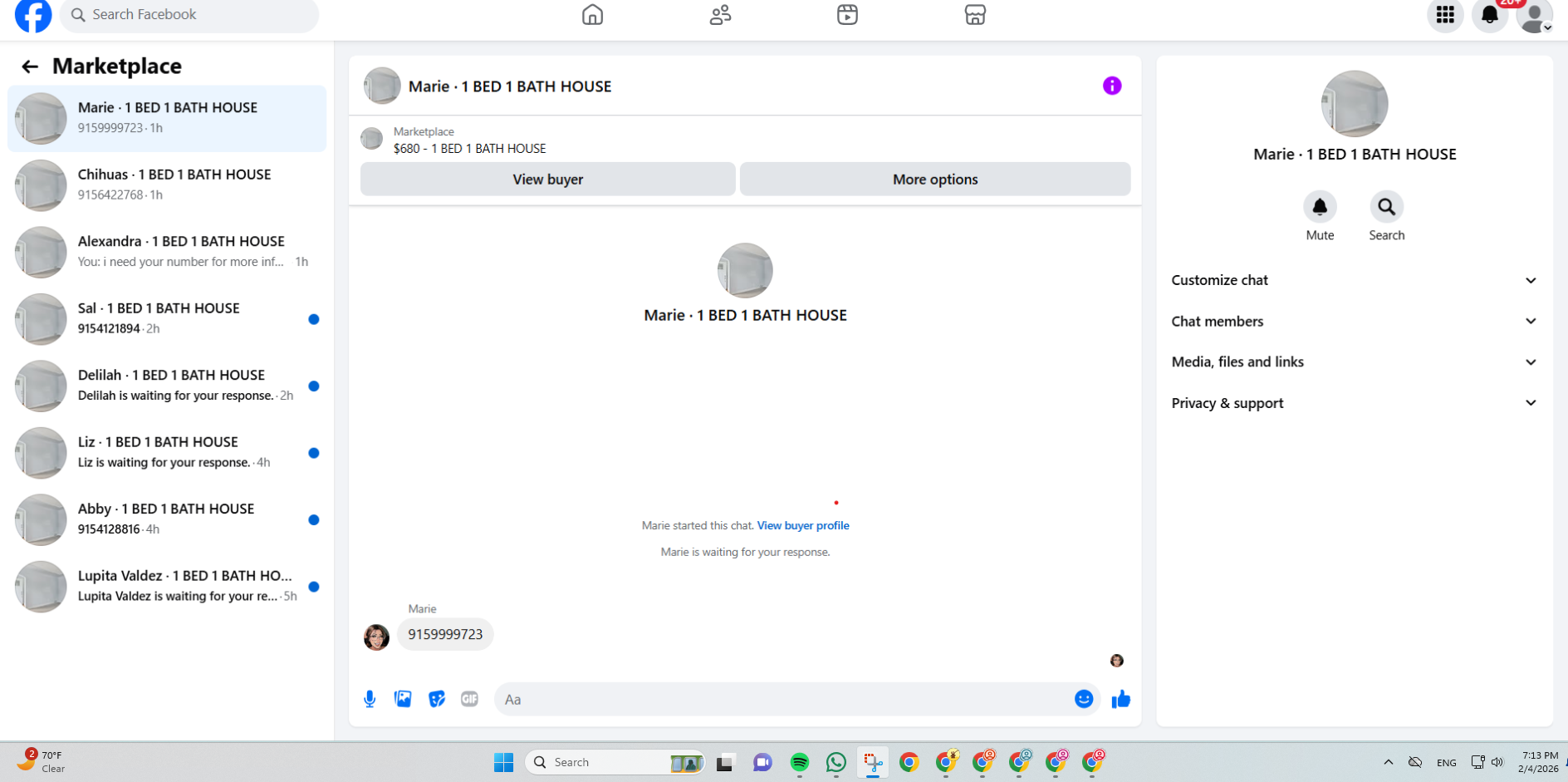Expand Media, files and links section
This screenshot has height=782, width=1568.
[x=1355, y=361]
